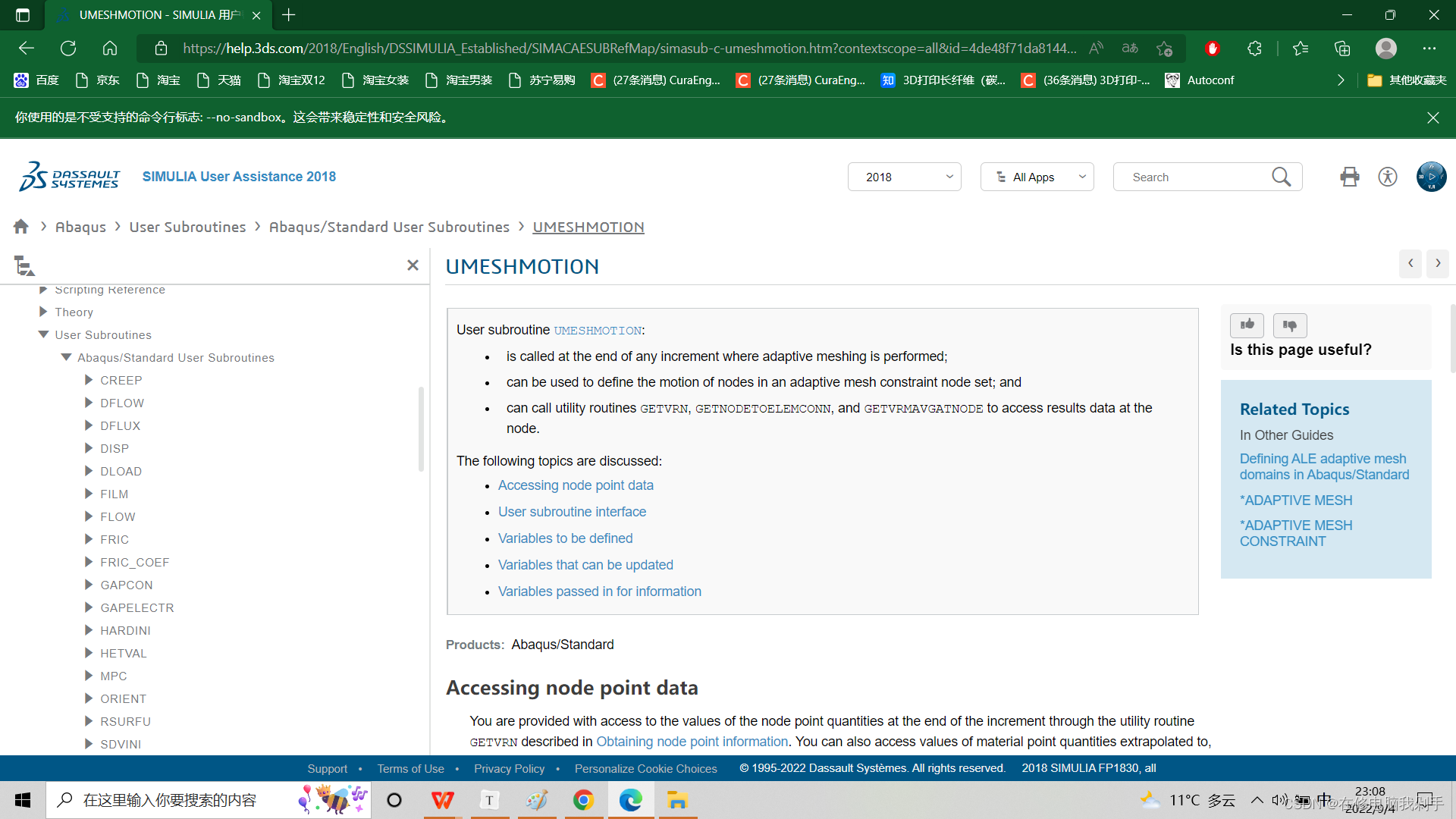The width and height of the screenshot is (1456, 819).
Task: Select MPC in the contents tree
Action: (113, 676)
